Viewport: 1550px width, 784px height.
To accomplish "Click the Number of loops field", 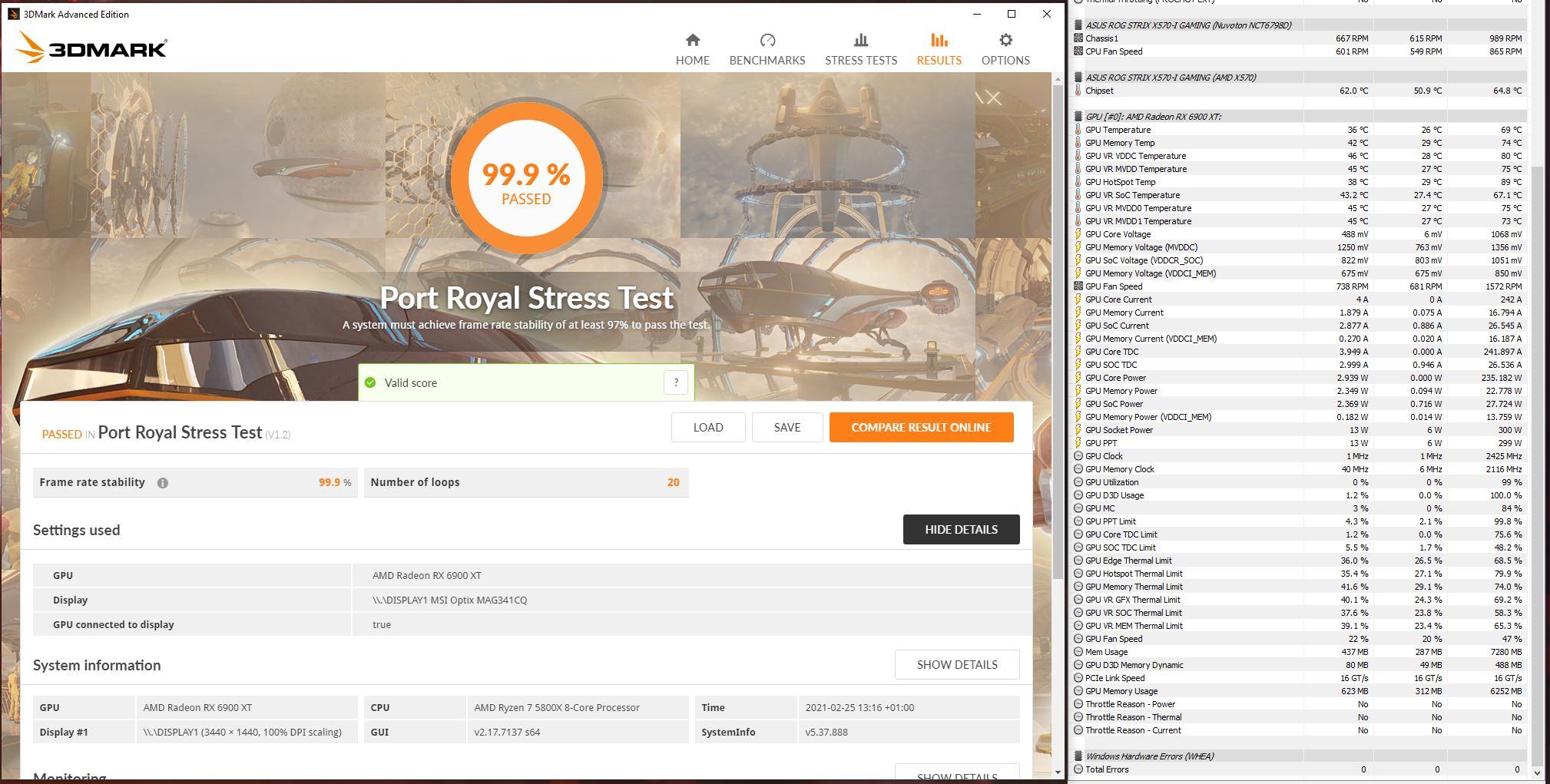I will [x=526, y=483].
